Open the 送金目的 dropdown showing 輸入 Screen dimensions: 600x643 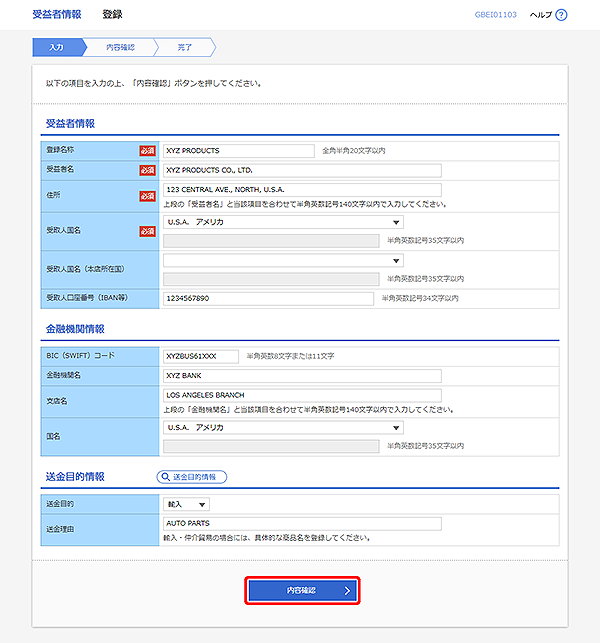point(186,505)
